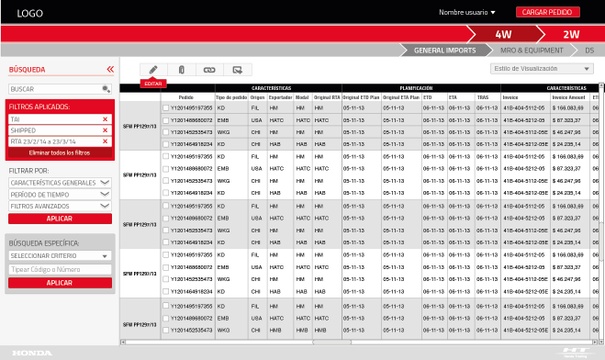The image size is (605, 360).
Task: Click the magnifier icon in the Buscar field
Action: 106,89
